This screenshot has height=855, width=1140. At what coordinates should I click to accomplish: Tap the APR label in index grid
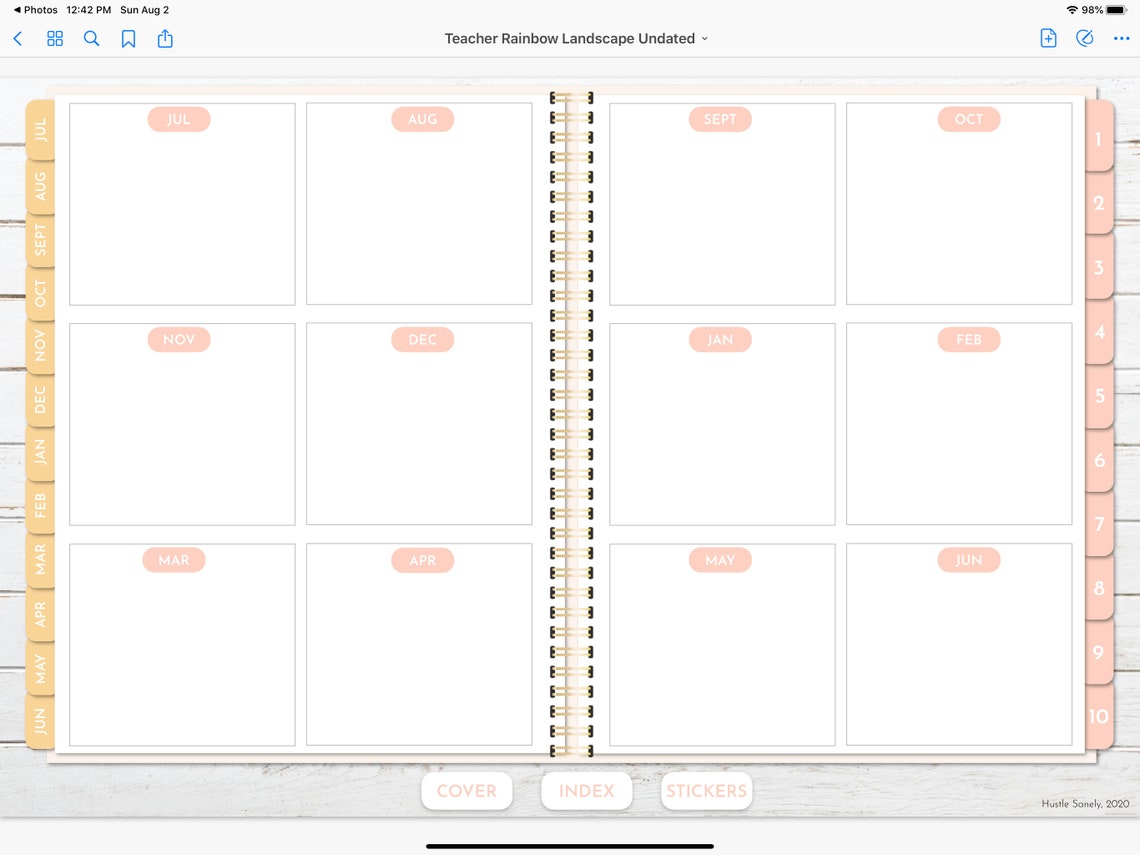coord(422,560)
